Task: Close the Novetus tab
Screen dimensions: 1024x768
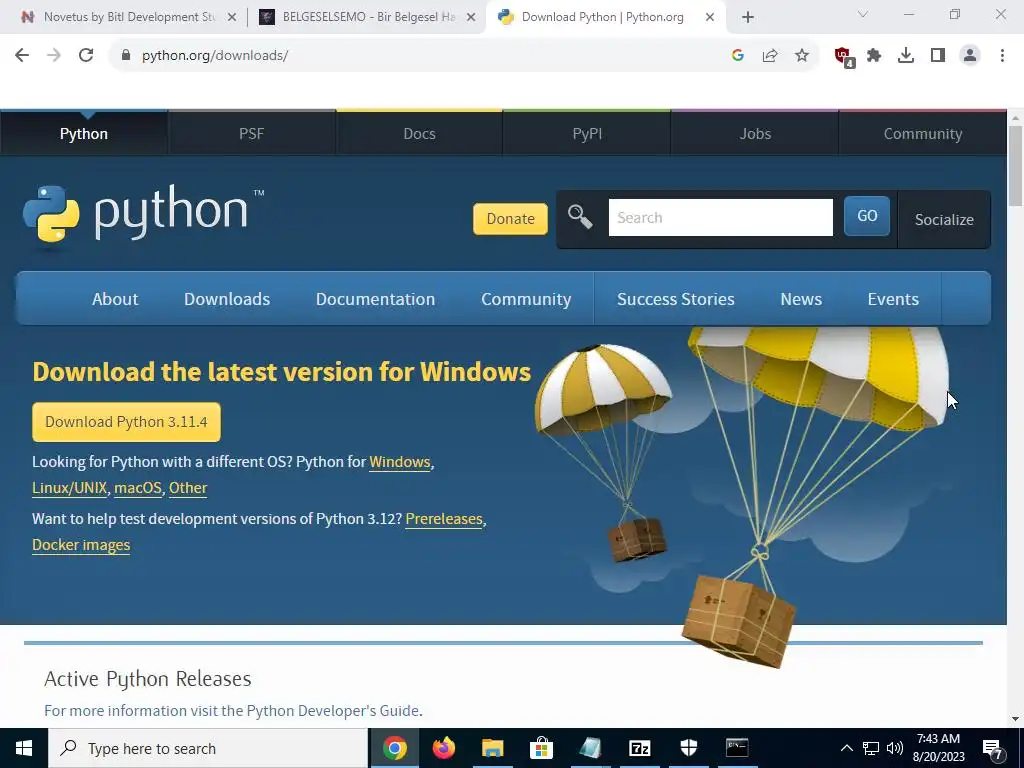Action: 232,18
